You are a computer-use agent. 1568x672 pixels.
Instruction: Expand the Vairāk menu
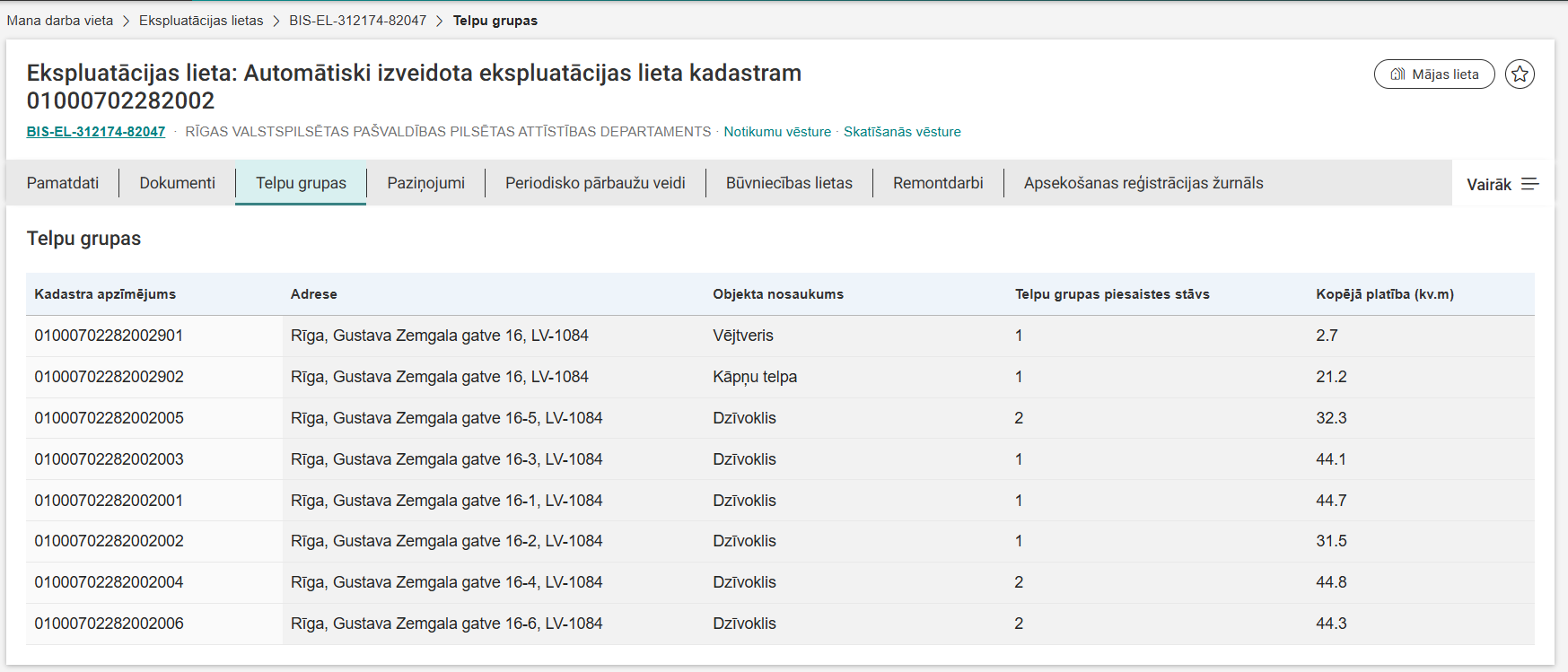(x=1502, y=184)
